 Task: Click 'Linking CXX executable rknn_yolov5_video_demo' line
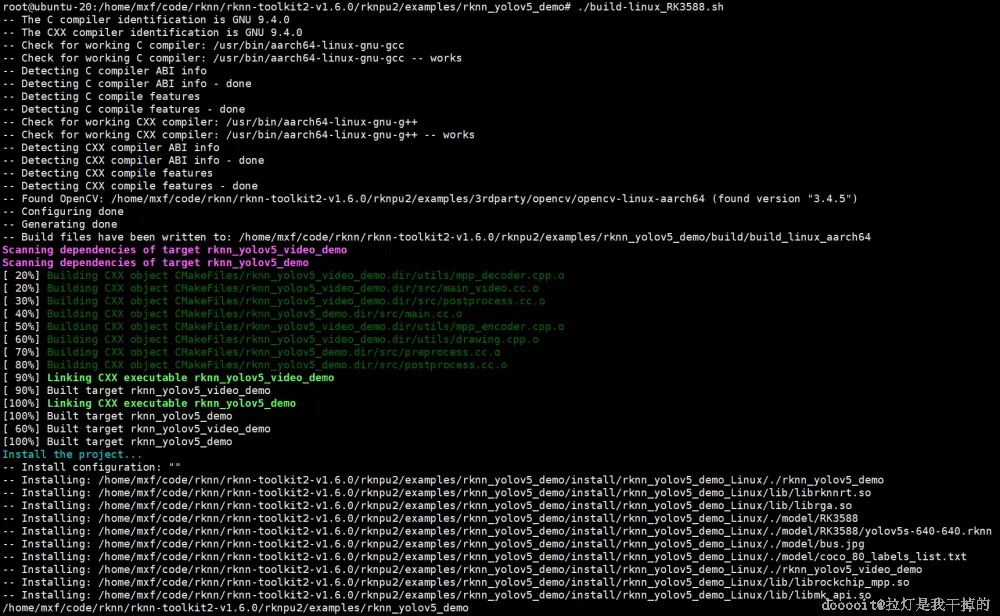168,378
